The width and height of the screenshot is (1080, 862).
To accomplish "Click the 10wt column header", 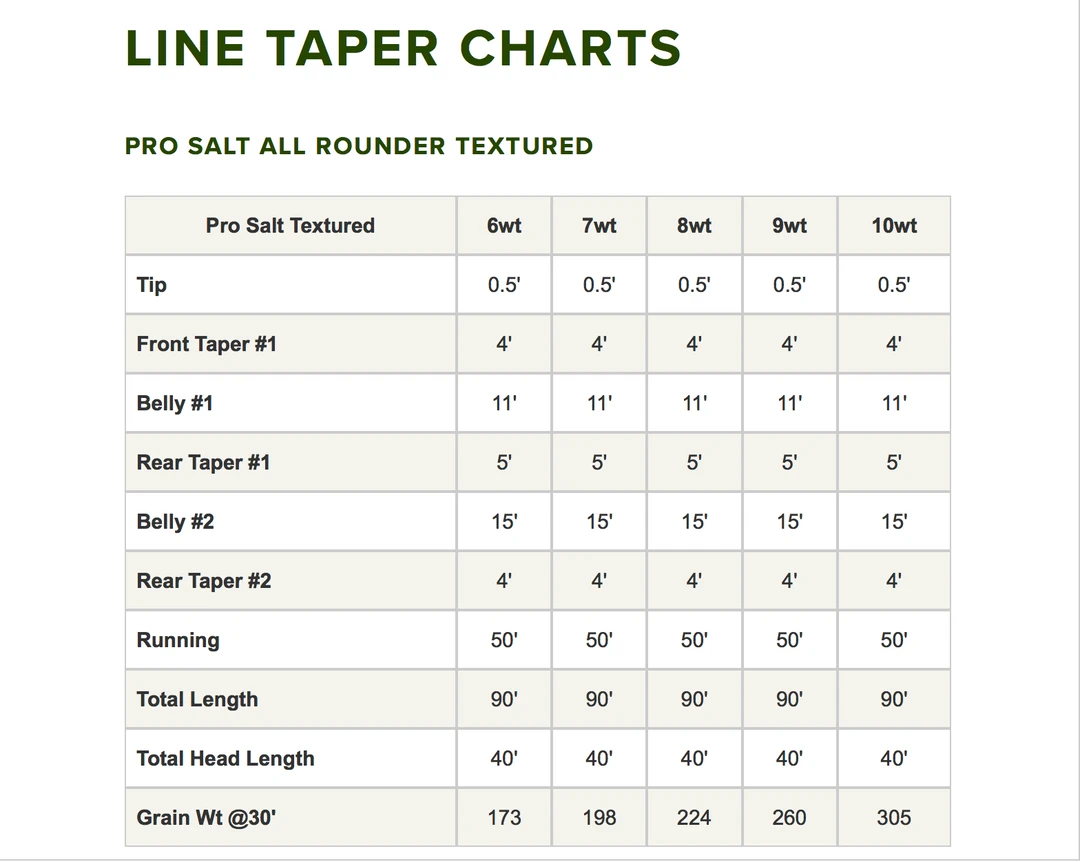I will [x=893, y=226].
